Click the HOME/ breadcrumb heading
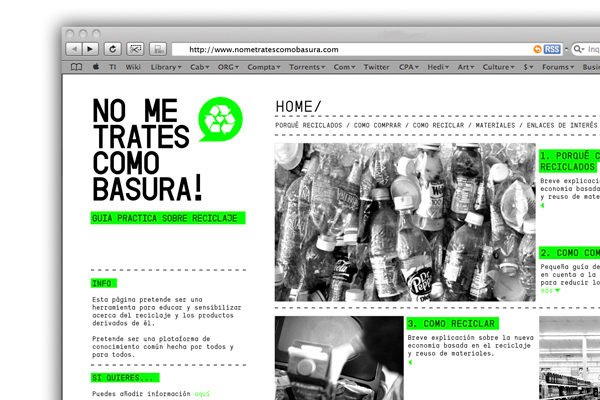 click(x=298, y=106)
